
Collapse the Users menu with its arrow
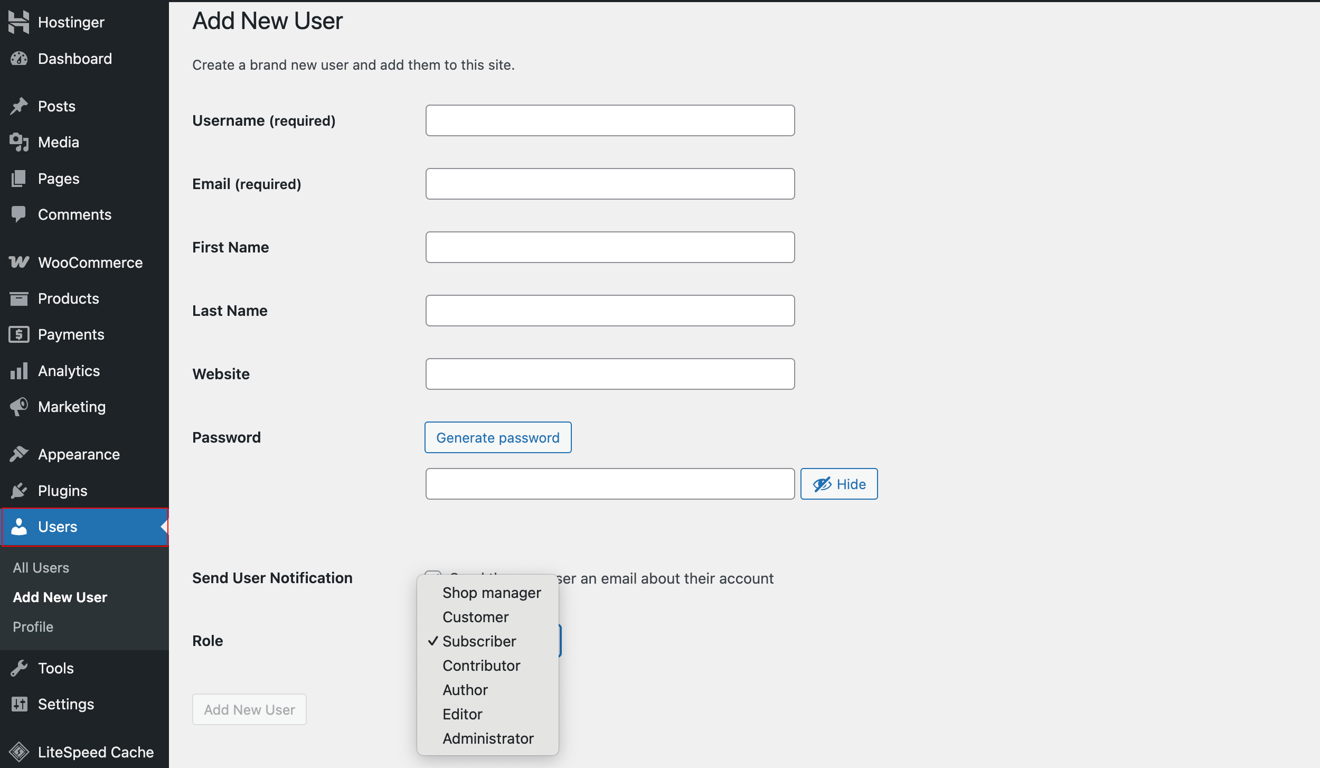point(163,526)
